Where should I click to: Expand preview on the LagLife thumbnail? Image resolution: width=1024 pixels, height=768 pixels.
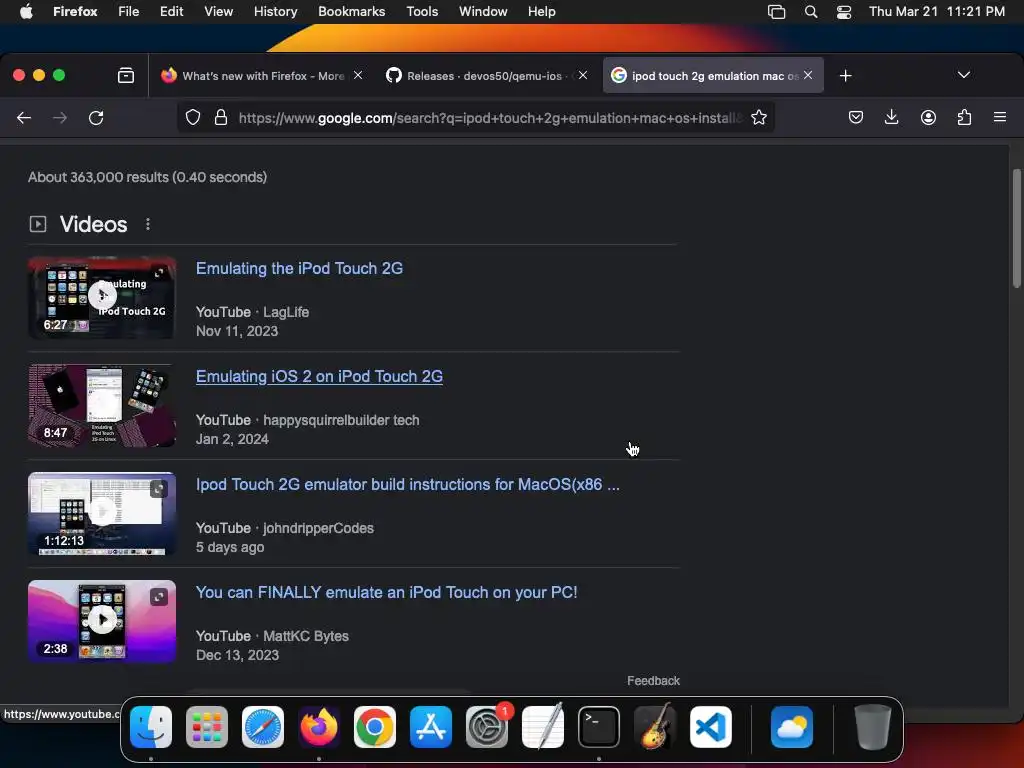pyautogui.click(x=159, y=272)
